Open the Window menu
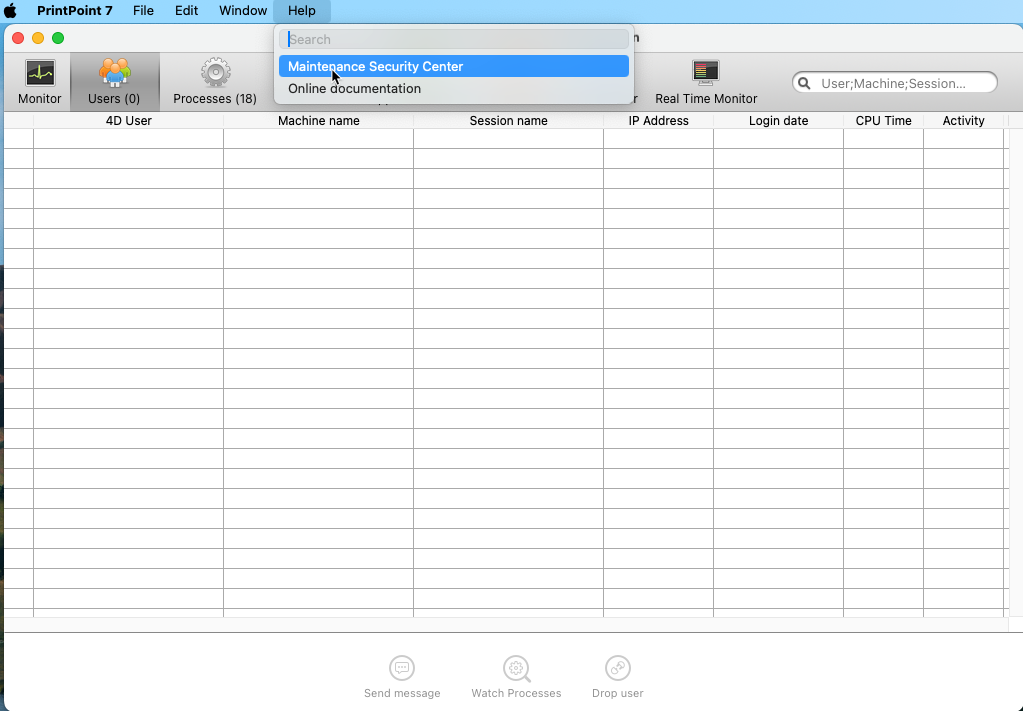Viewport: 1023px width, 711px height. pos(243,10)
